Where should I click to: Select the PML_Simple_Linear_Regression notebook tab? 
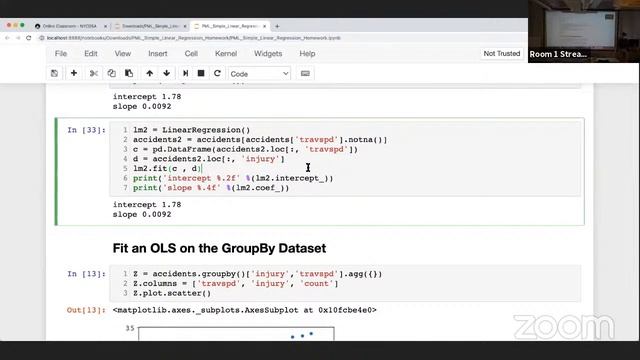tap(230, 26)
